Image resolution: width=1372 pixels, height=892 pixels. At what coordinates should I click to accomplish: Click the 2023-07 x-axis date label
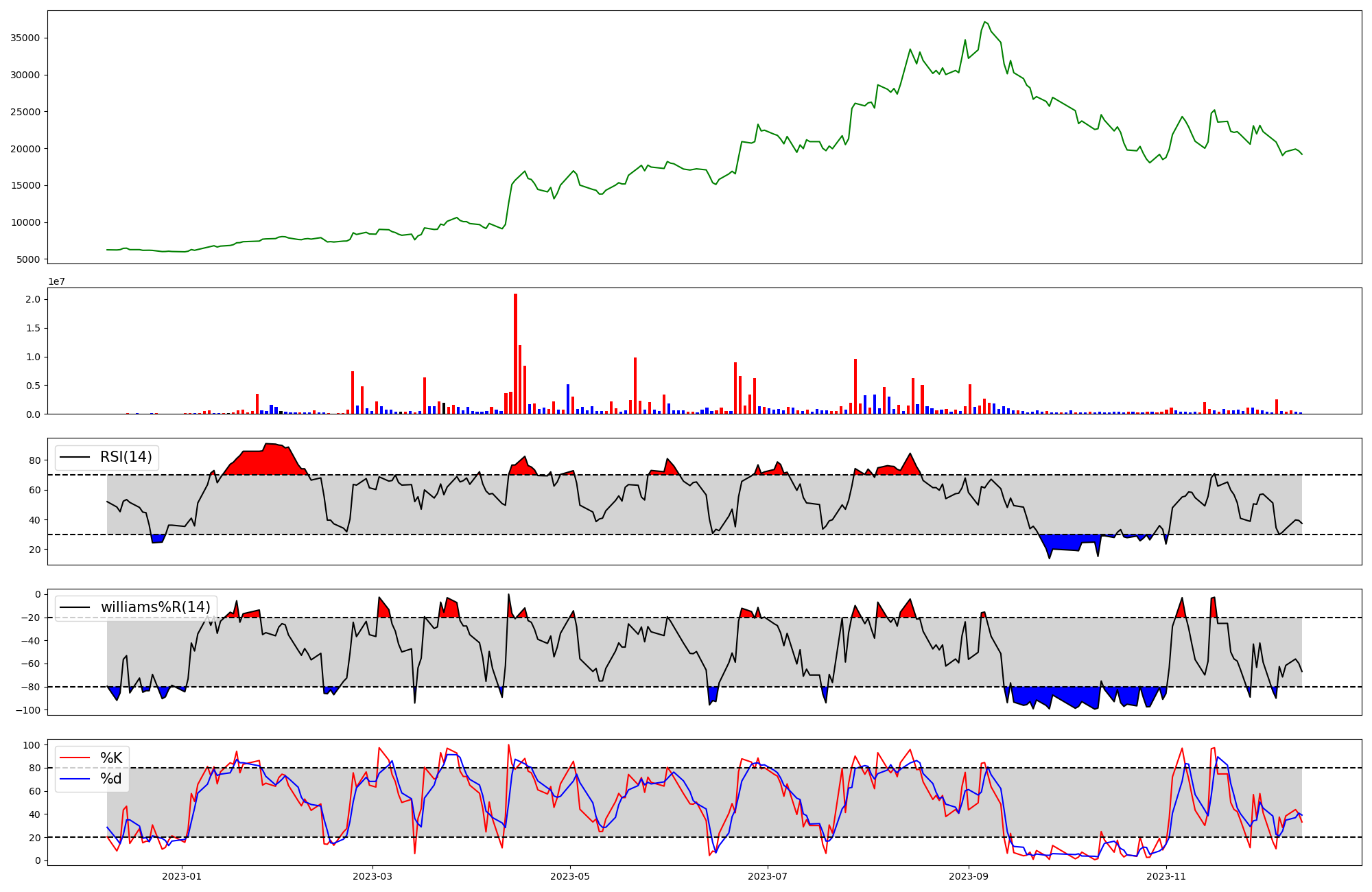point(767,876)
